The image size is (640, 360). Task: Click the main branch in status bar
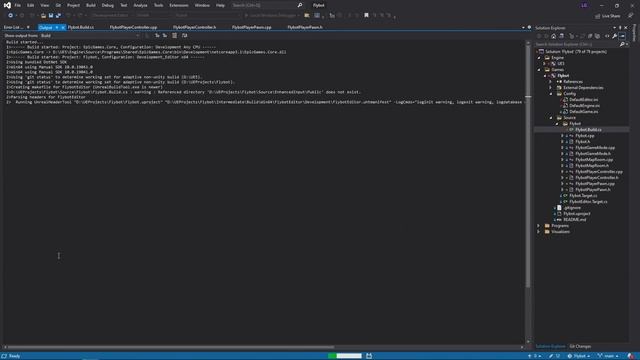pos(608,356)
